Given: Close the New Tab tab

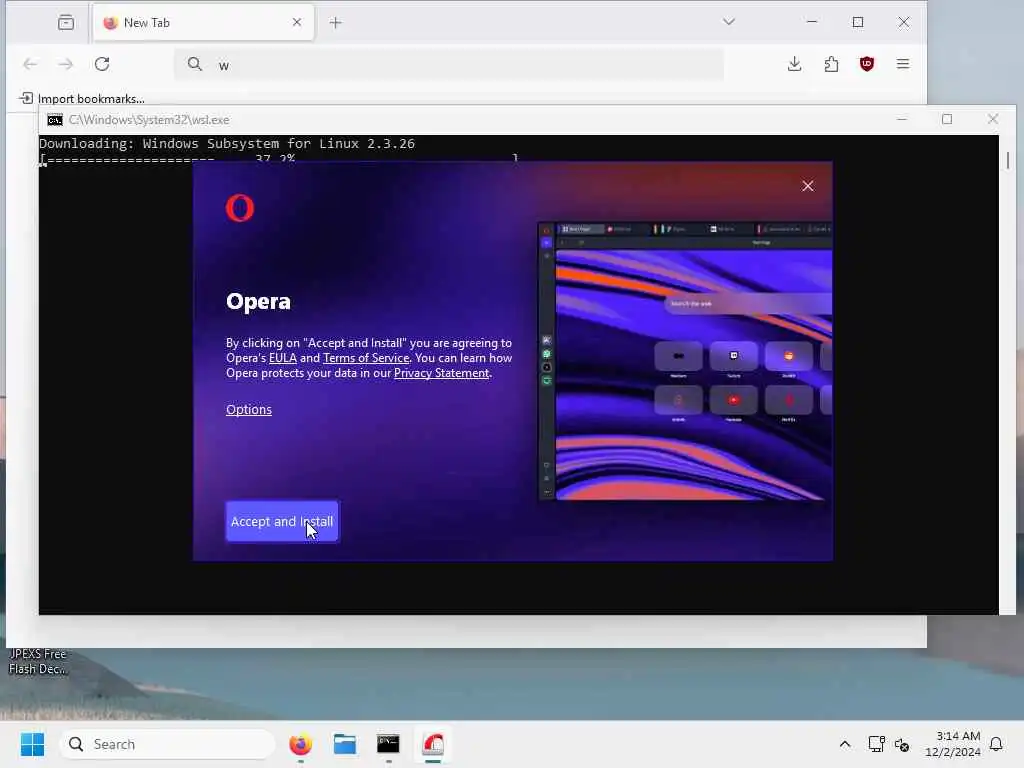Looking at the screenshot, I should point(297,22).
